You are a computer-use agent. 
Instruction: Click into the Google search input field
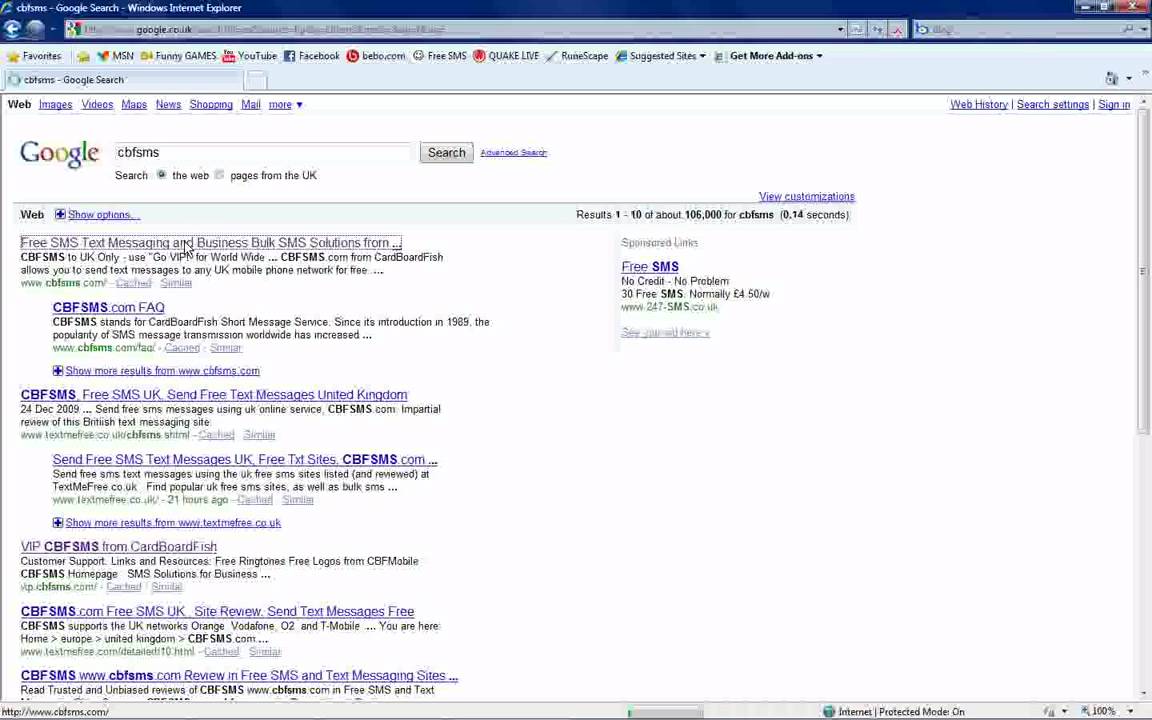tap(264, 152)
